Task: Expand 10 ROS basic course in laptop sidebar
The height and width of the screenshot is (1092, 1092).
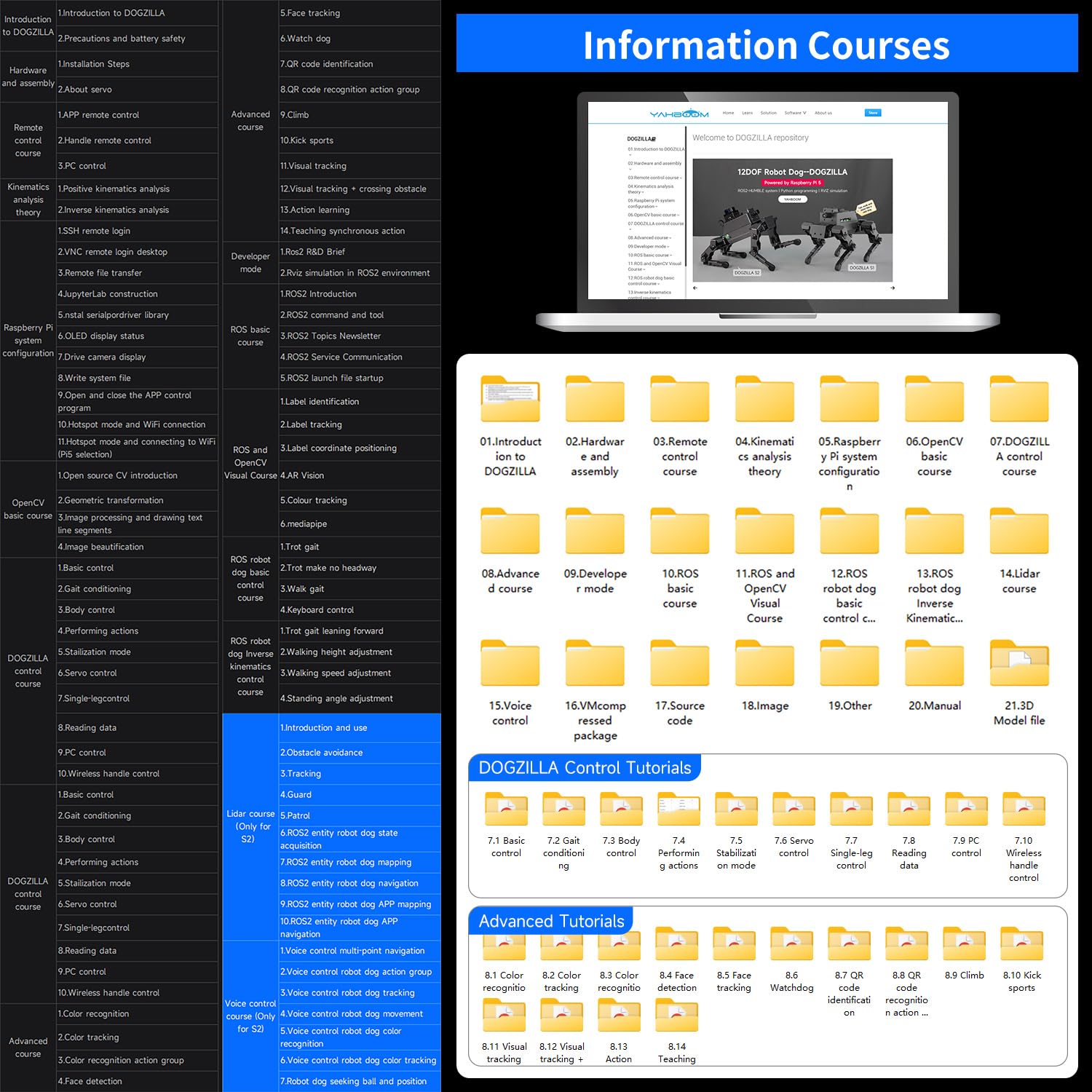Action: pyautogui.click(x=649, y=255)
